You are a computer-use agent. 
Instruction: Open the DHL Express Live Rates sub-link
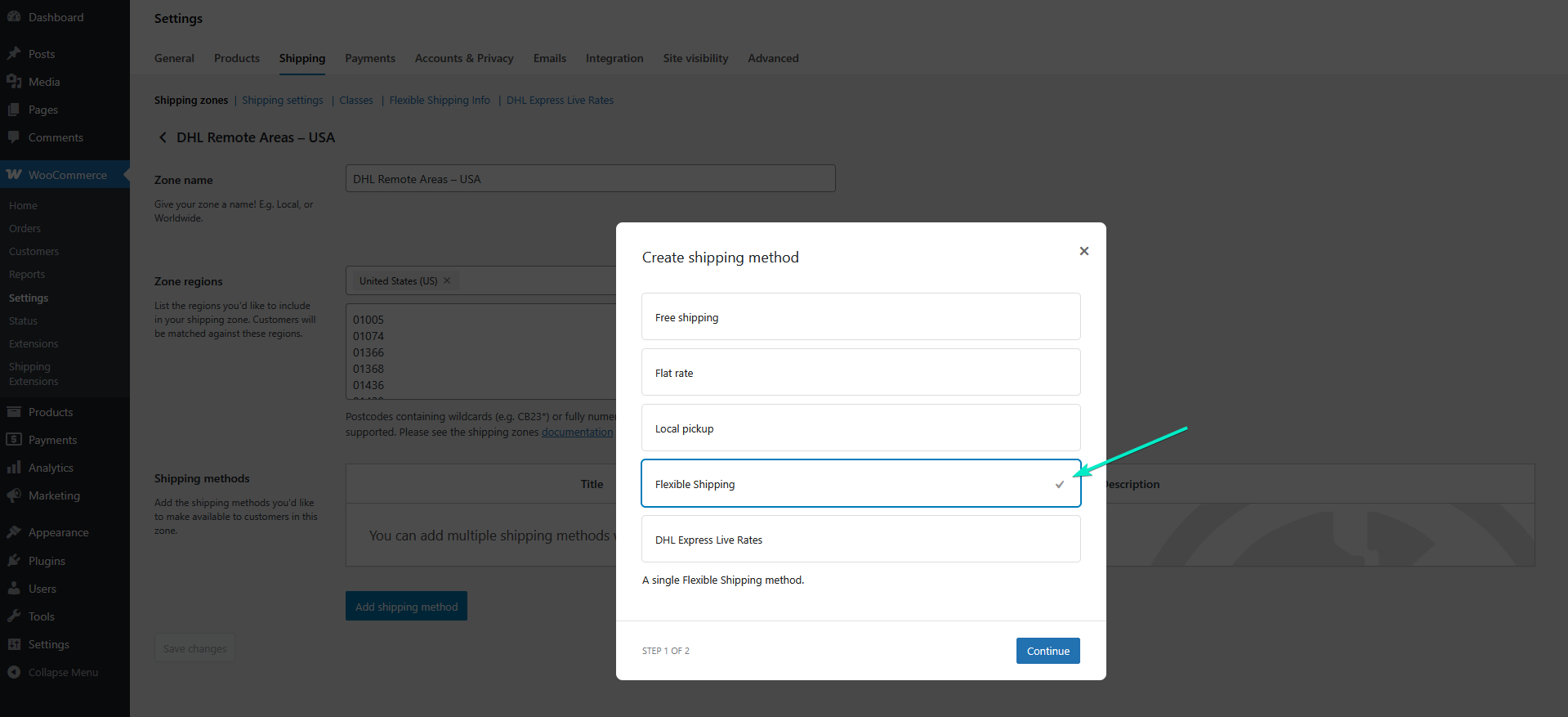pos(560,100)
